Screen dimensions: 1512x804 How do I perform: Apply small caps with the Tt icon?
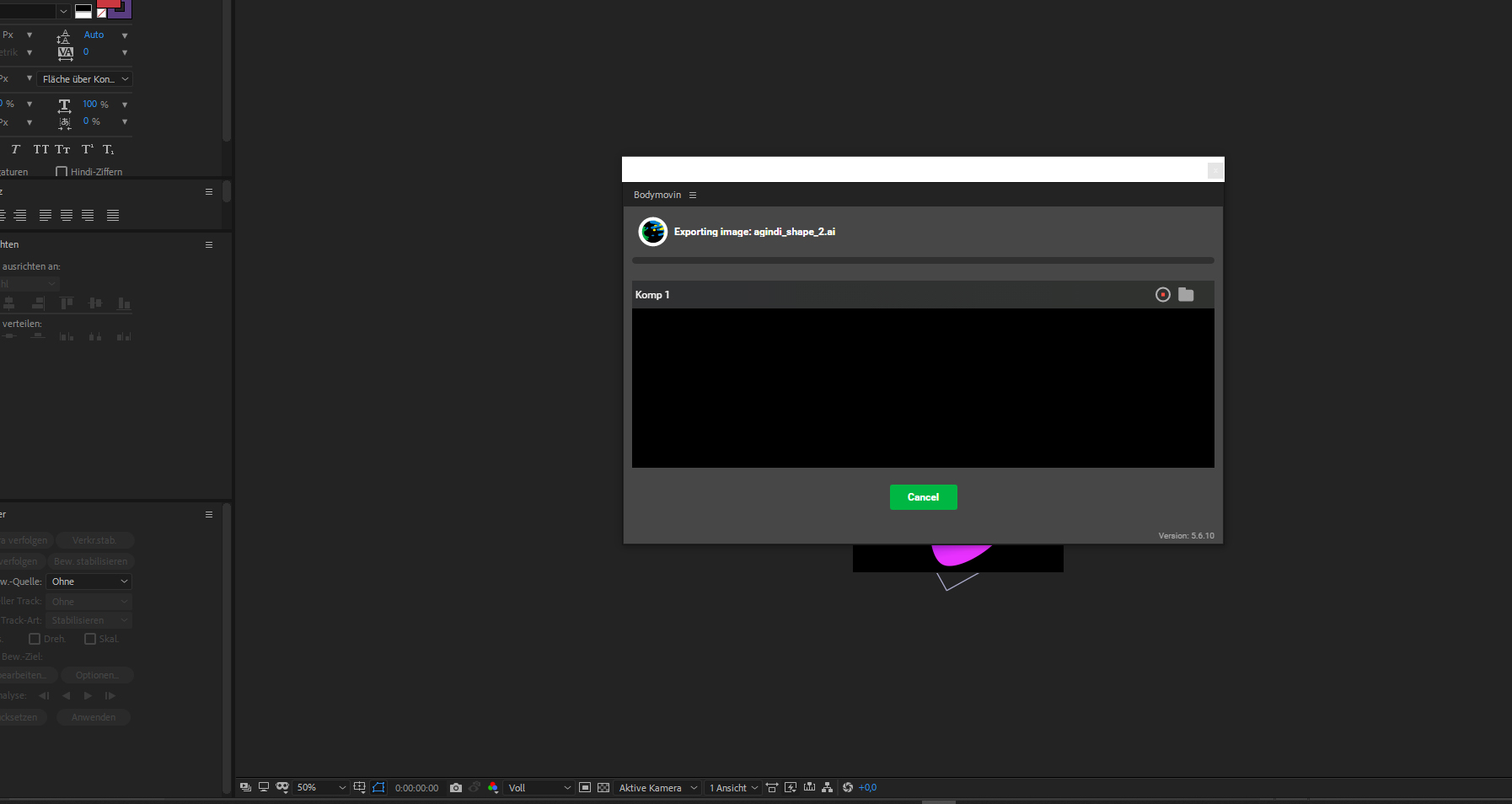coord(62,149)
